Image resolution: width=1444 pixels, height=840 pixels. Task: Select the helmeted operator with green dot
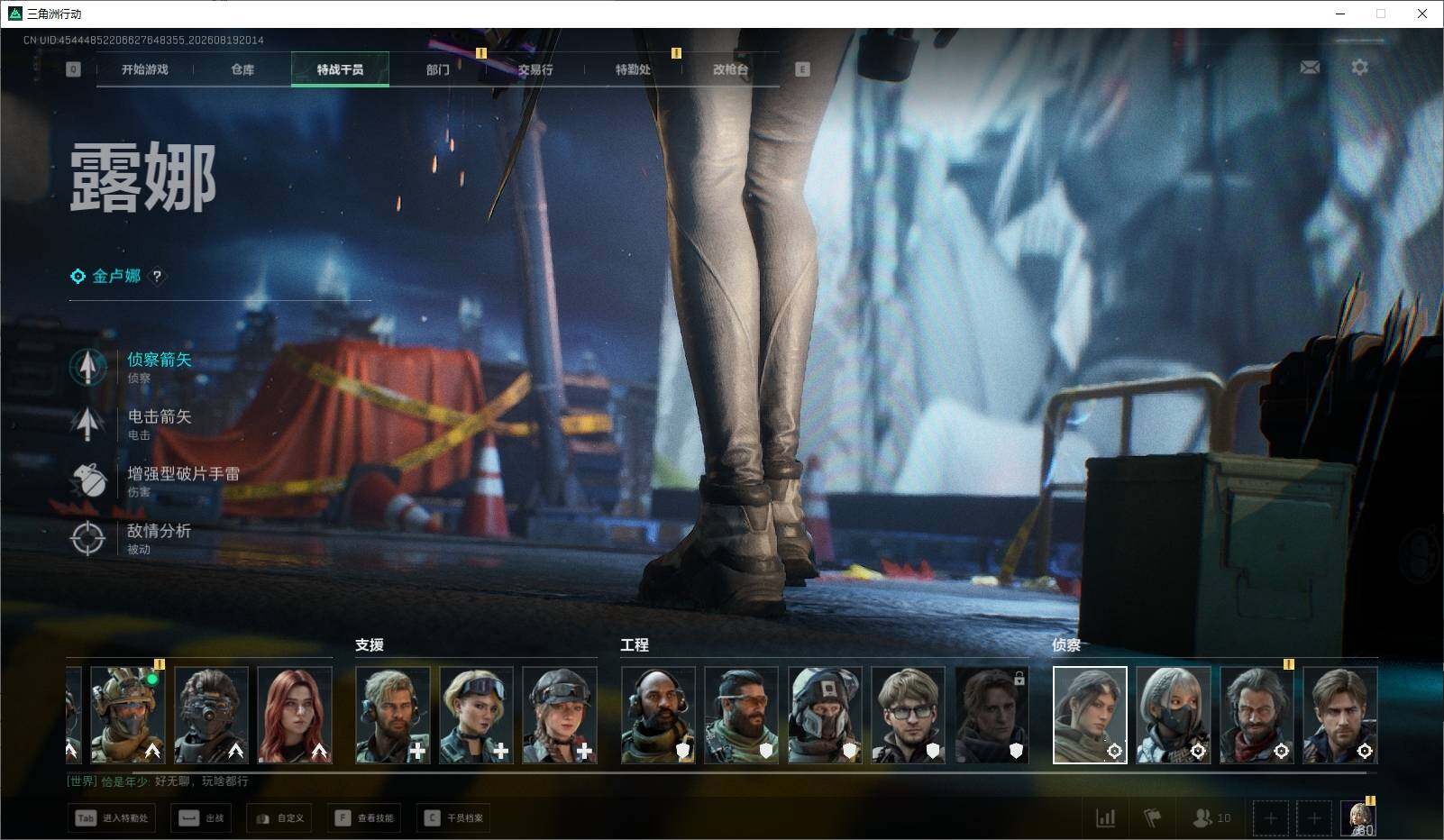[127, 715]
